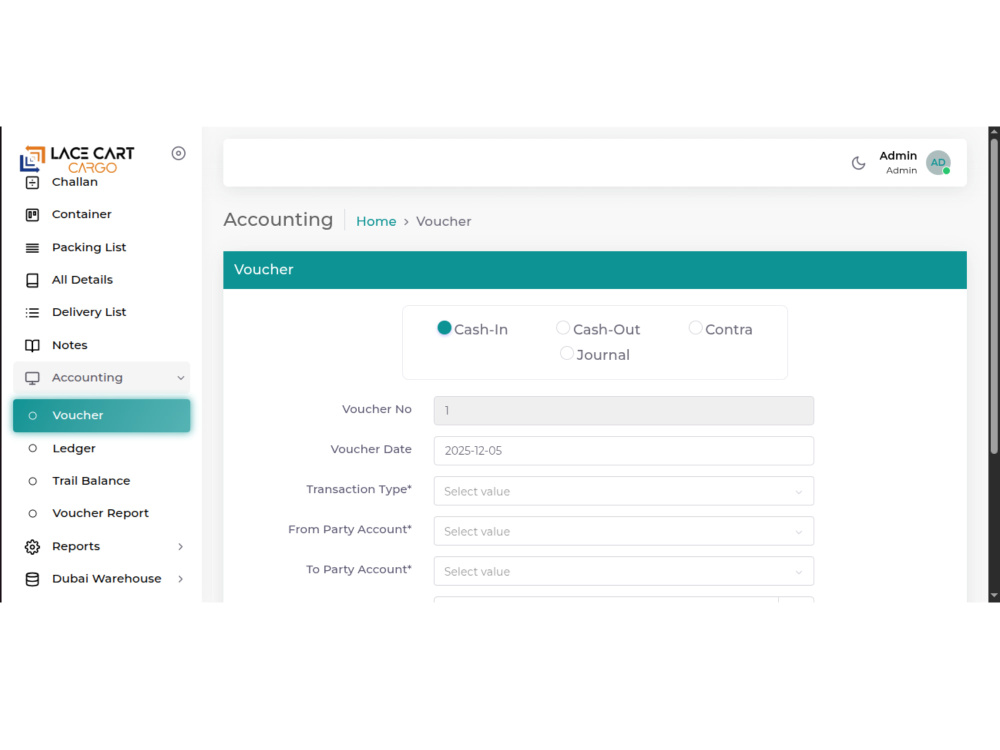Viewport: 1000px width, 750px height.
Task: Click the Packing List lines icon
Action: [x=33, y=247]
